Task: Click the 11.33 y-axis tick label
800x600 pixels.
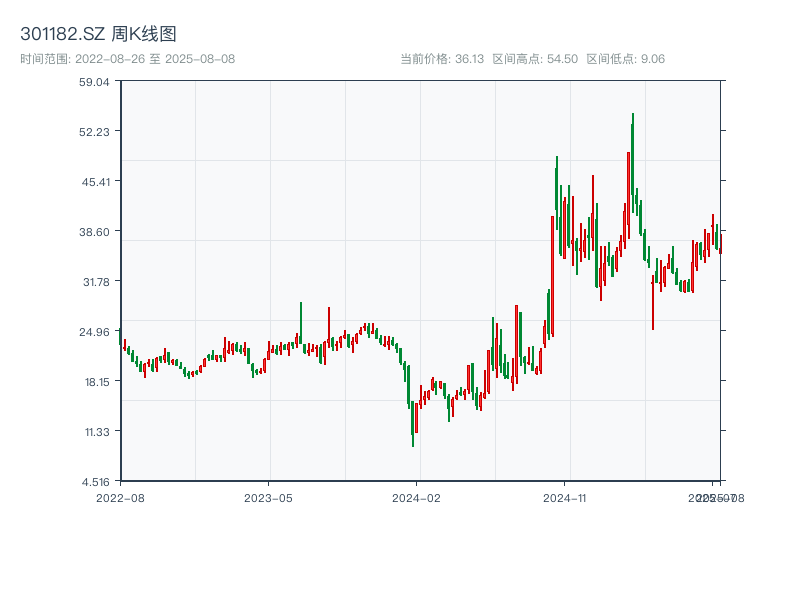Action: point(94,432)
